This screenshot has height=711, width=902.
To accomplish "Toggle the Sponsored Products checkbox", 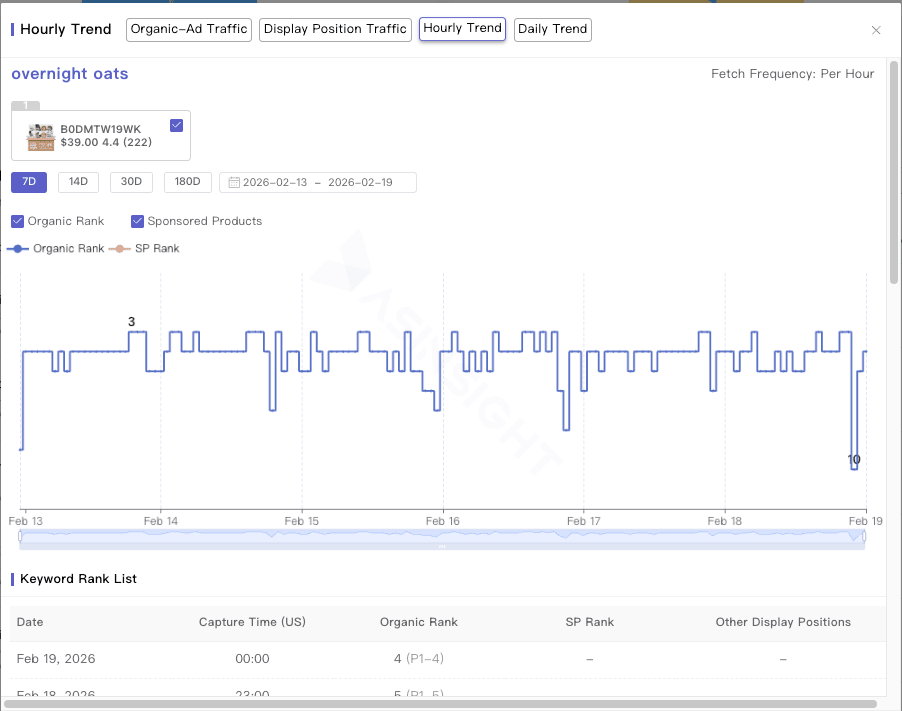I will (137, 221).
